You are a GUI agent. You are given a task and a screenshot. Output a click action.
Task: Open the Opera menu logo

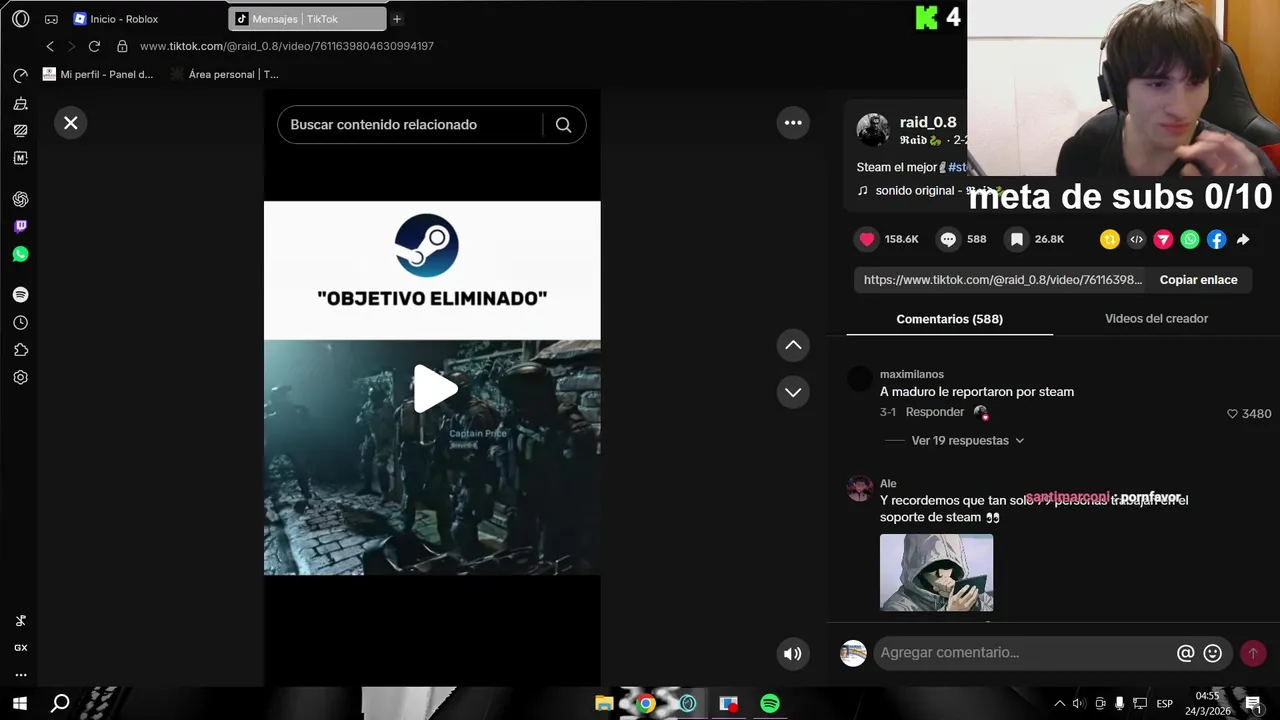[20, 19]
